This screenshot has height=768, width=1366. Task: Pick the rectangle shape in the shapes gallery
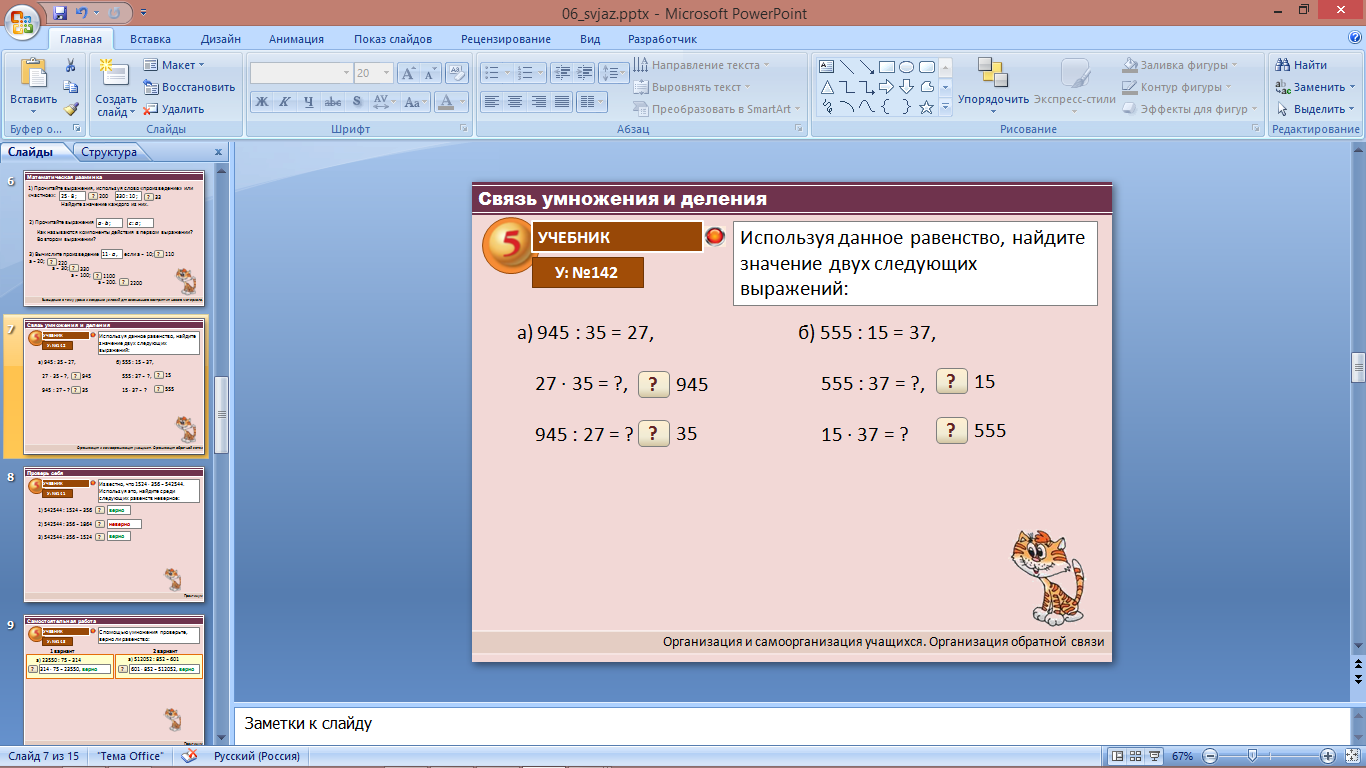click(x=886, y=67)
